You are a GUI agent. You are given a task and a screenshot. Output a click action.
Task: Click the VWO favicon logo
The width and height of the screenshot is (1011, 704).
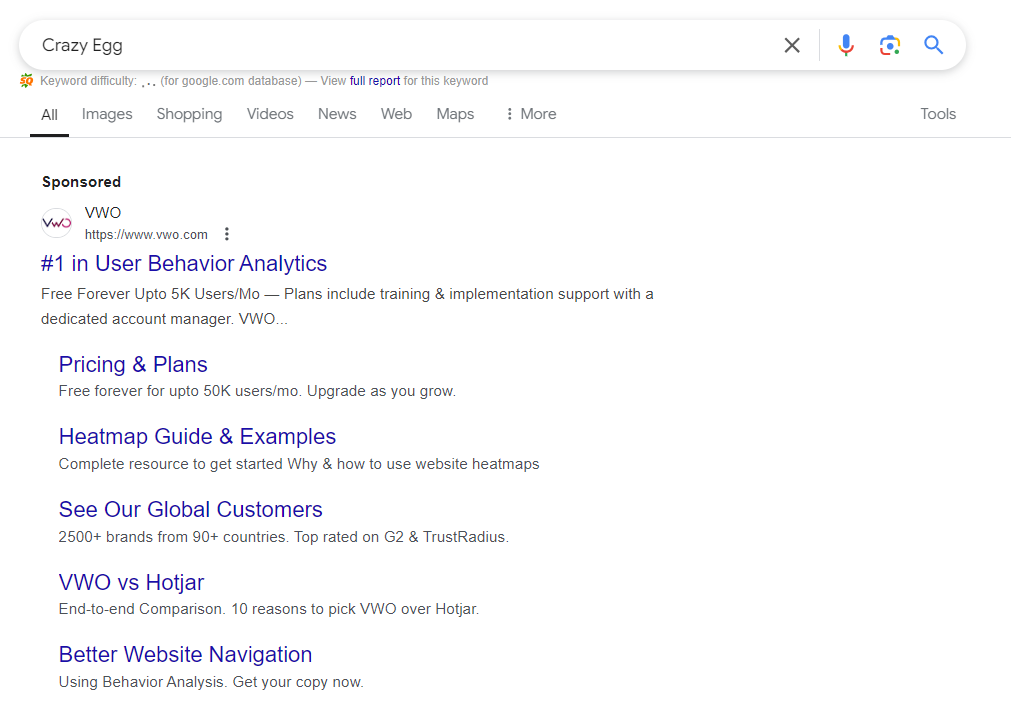click(x=57, y=223)
